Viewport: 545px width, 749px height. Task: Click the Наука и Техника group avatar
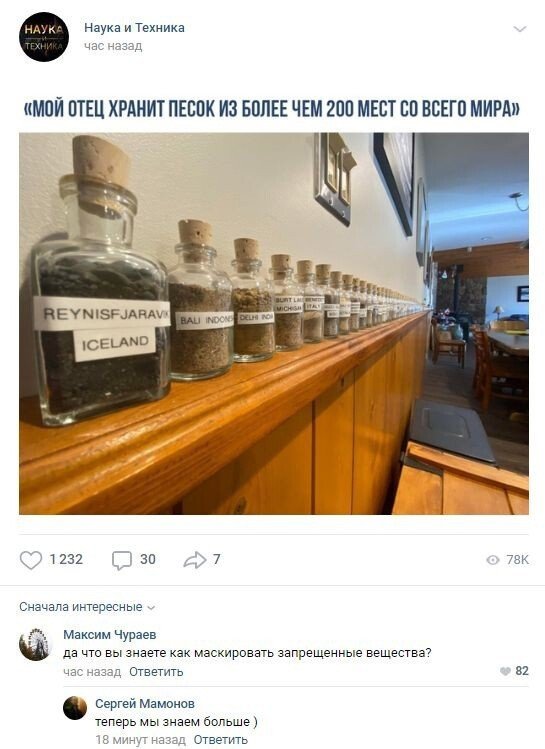tap(44, 37)
